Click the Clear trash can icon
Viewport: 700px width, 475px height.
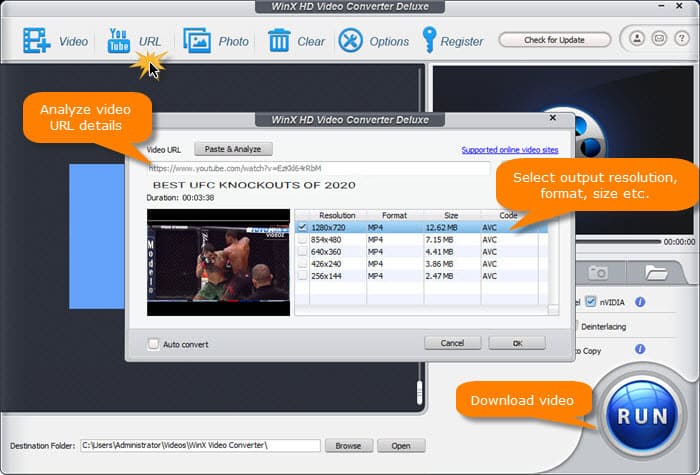tap(279, 41)
